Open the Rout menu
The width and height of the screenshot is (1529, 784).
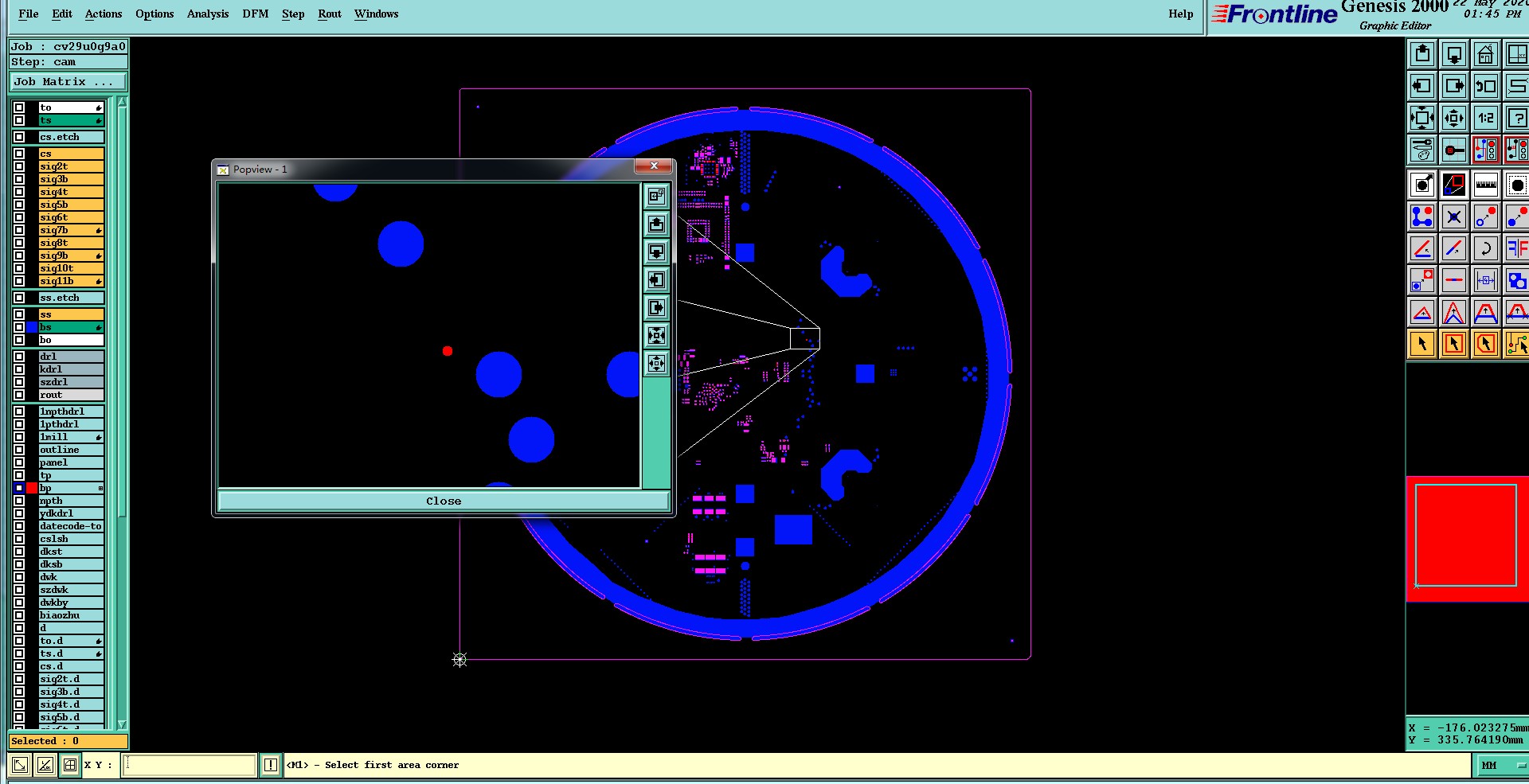[x=330, y=14]
